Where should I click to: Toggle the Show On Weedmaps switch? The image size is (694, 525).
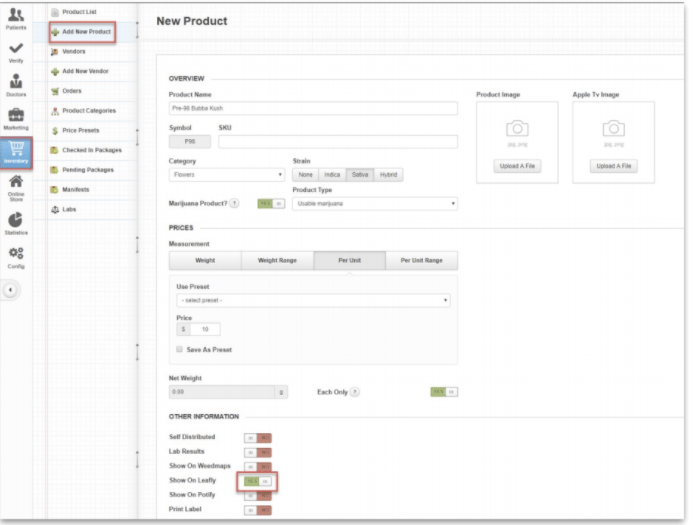258,467
